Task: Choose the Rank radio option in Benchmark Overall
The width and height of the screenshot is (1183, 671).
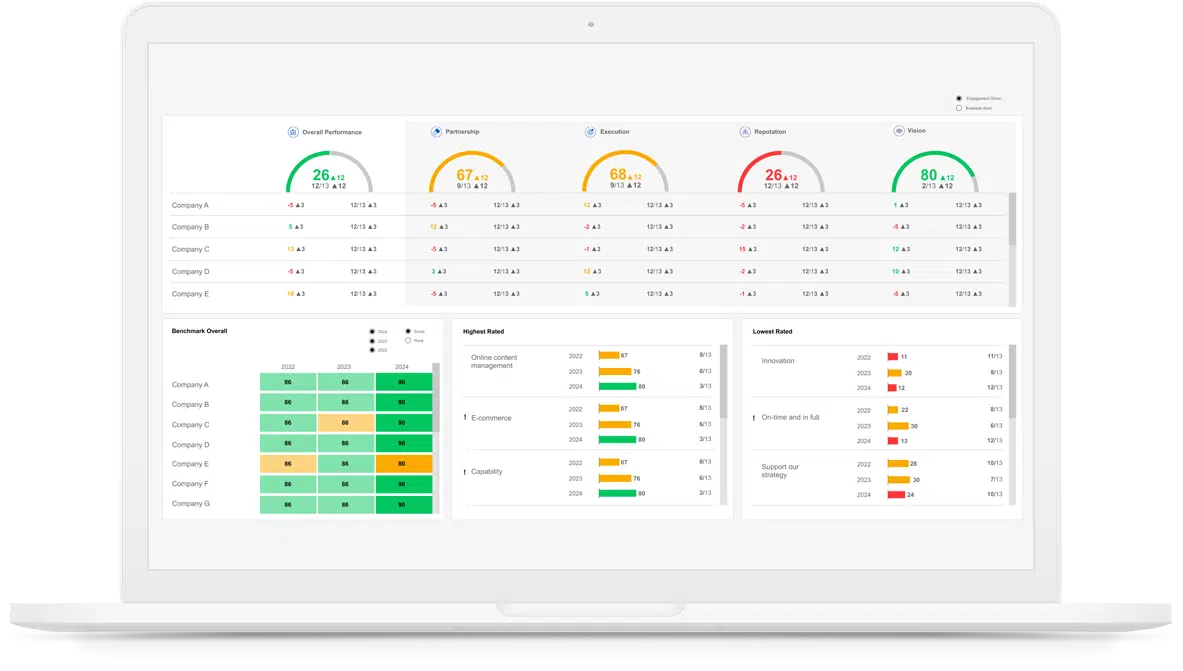Action: click(x=408, y=341)
